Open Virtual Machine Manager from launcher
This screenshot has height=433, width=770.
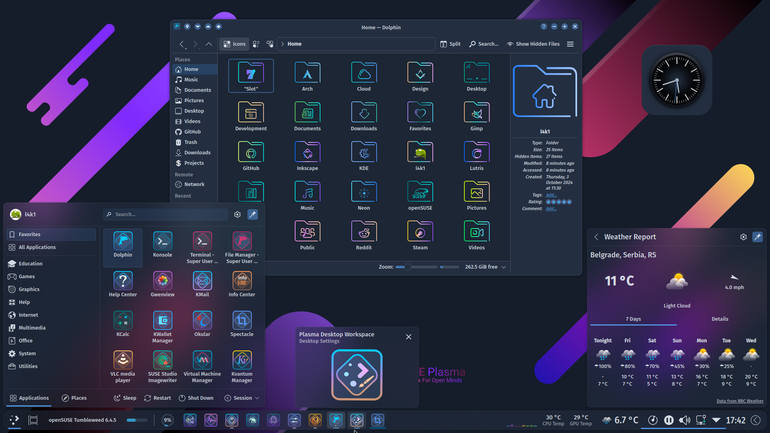tap(202, 366)
